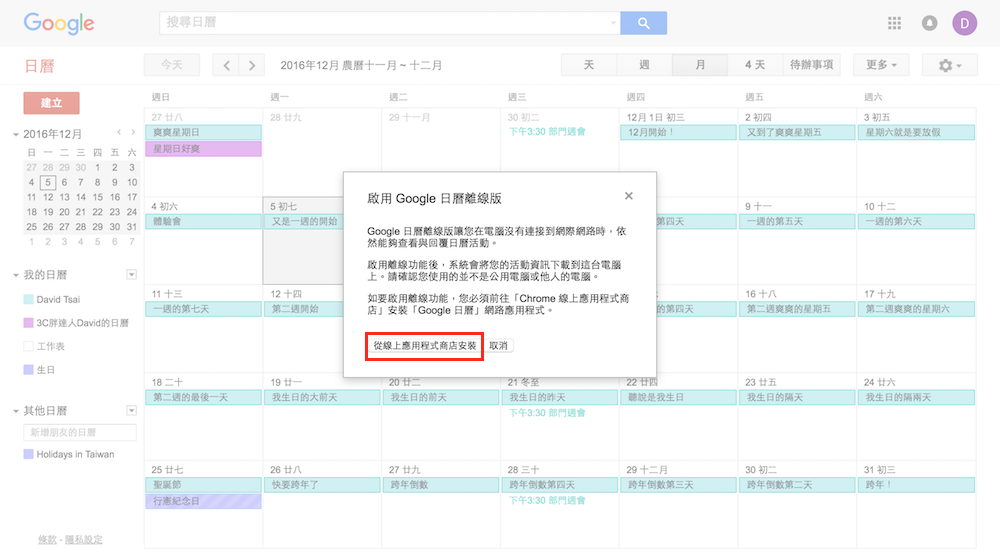This screenshot has width=1000, height=549.
Task: Toggle David Tsai calendar visibility
Action: coord(28,299)
